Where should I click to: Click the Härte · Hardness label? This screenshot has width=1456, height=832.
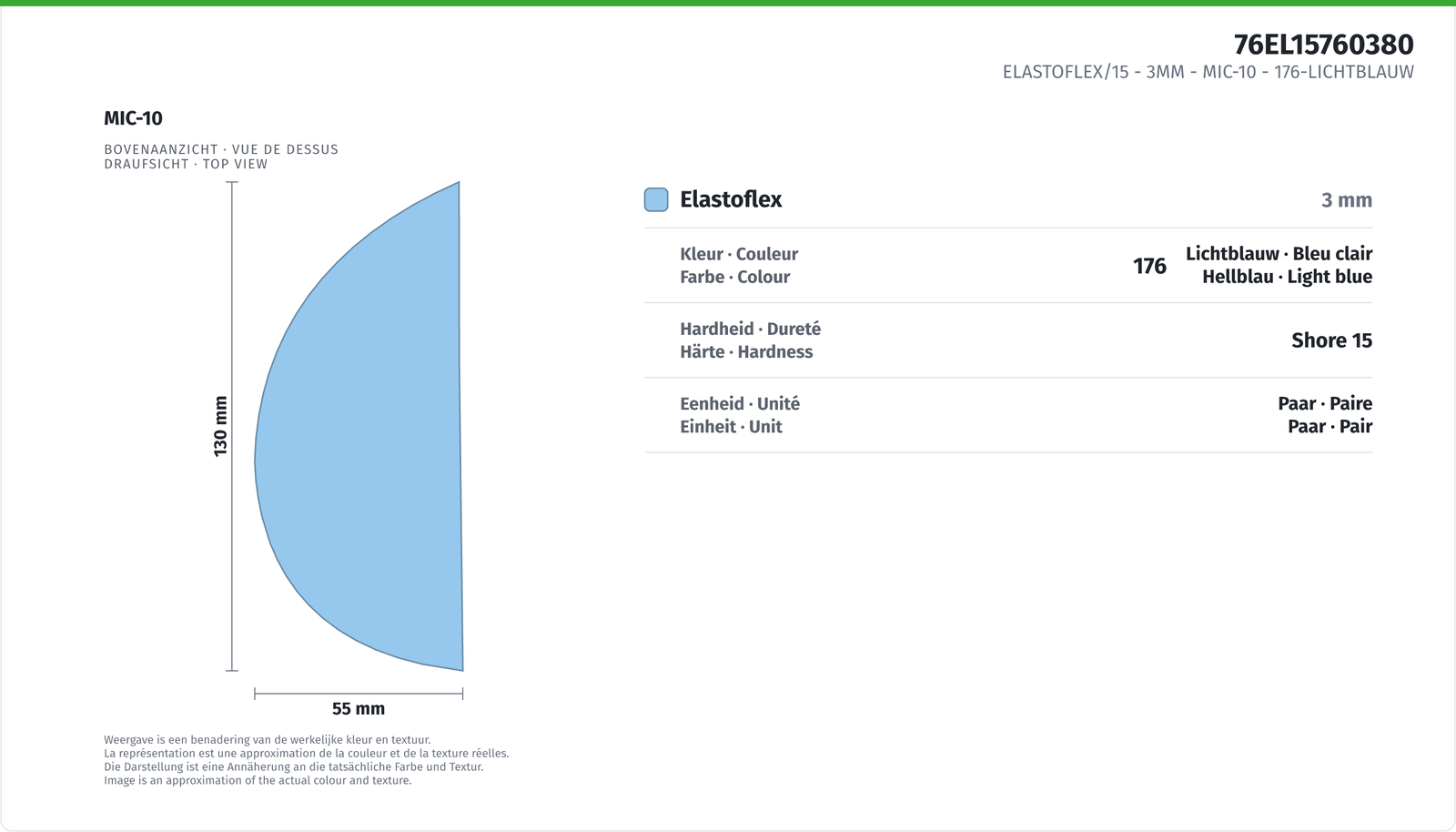point(746,351)
